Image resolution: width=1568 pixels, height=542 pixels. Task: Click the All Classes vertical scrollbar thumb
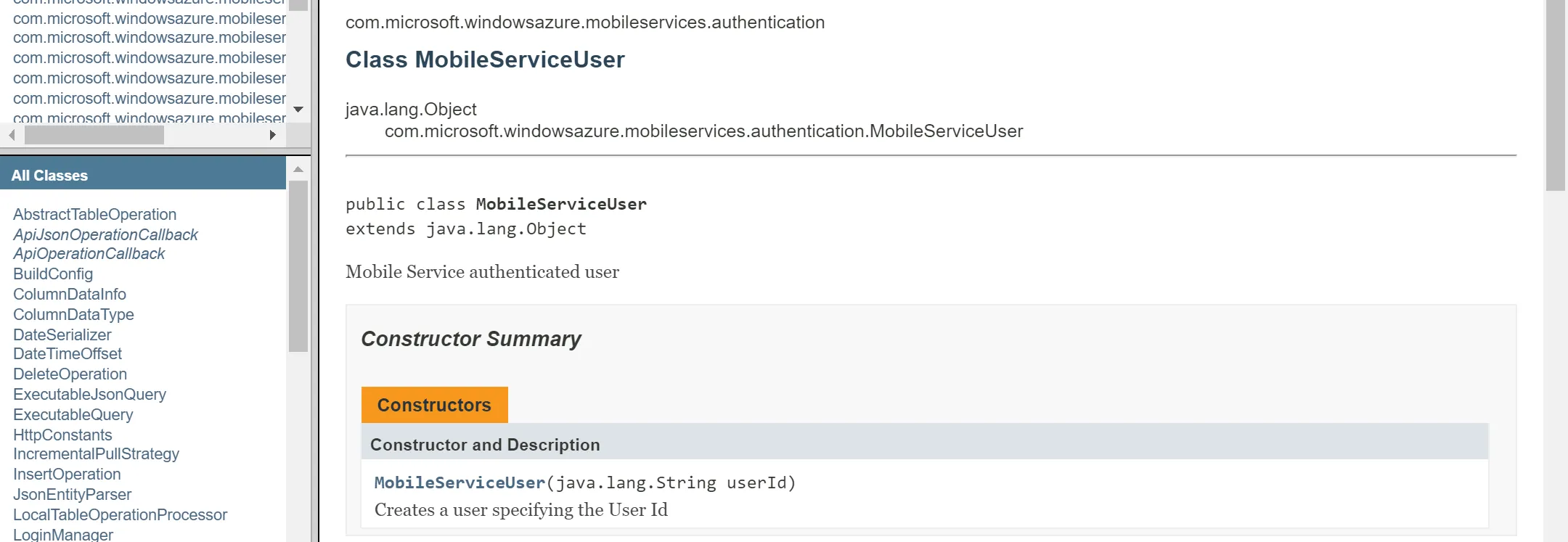tap(298, 266)
